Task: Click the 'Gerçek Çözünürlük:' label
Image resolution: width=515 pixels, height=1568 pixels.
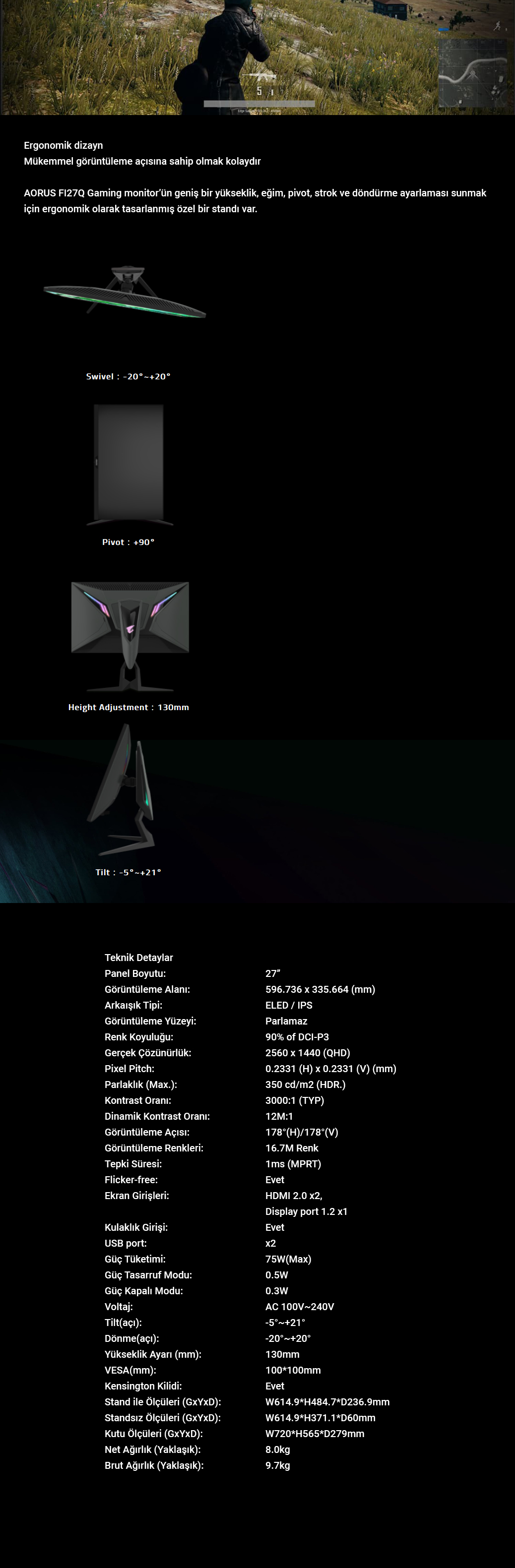Action: pos(148,1052)
